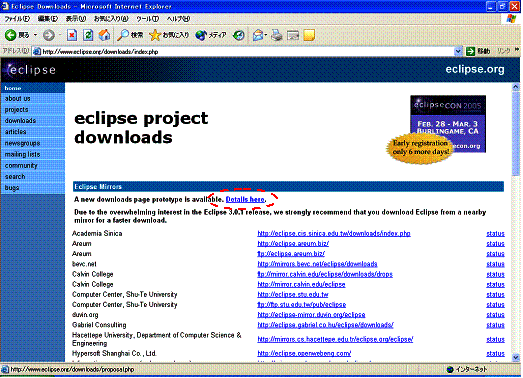Open the duvin.org mirror URL
The height and width of the screenshot is (378, 523).
click(311, 315)
